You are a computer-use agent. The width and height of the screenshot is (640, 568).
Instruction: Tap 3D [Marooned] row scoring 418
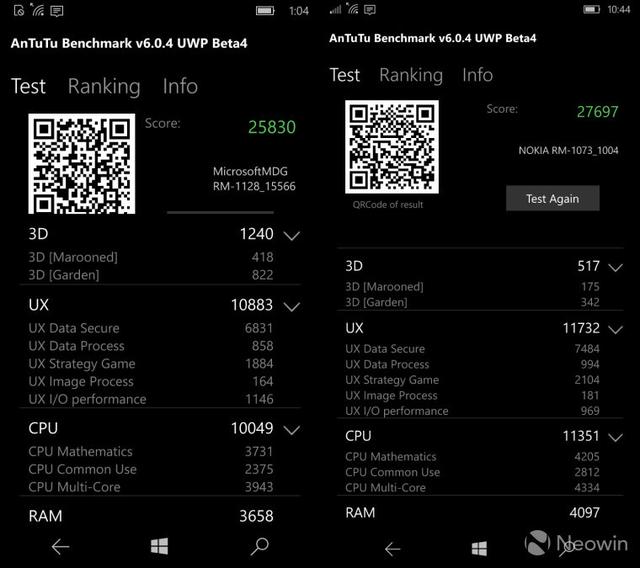pos(151,257)
